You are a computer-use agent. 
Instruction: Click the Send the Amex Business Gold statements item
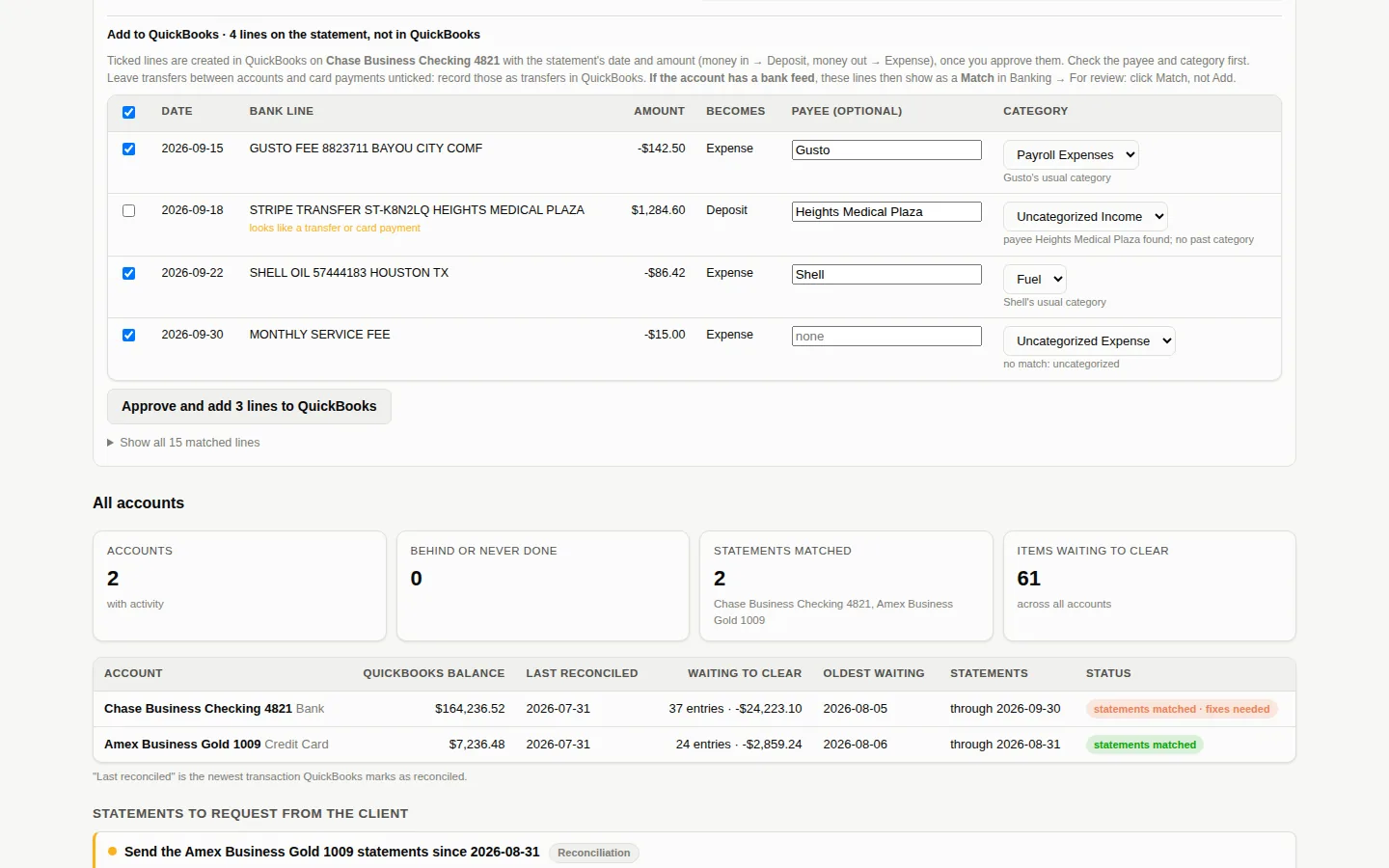pyautogui.click(x=332, y=853)
